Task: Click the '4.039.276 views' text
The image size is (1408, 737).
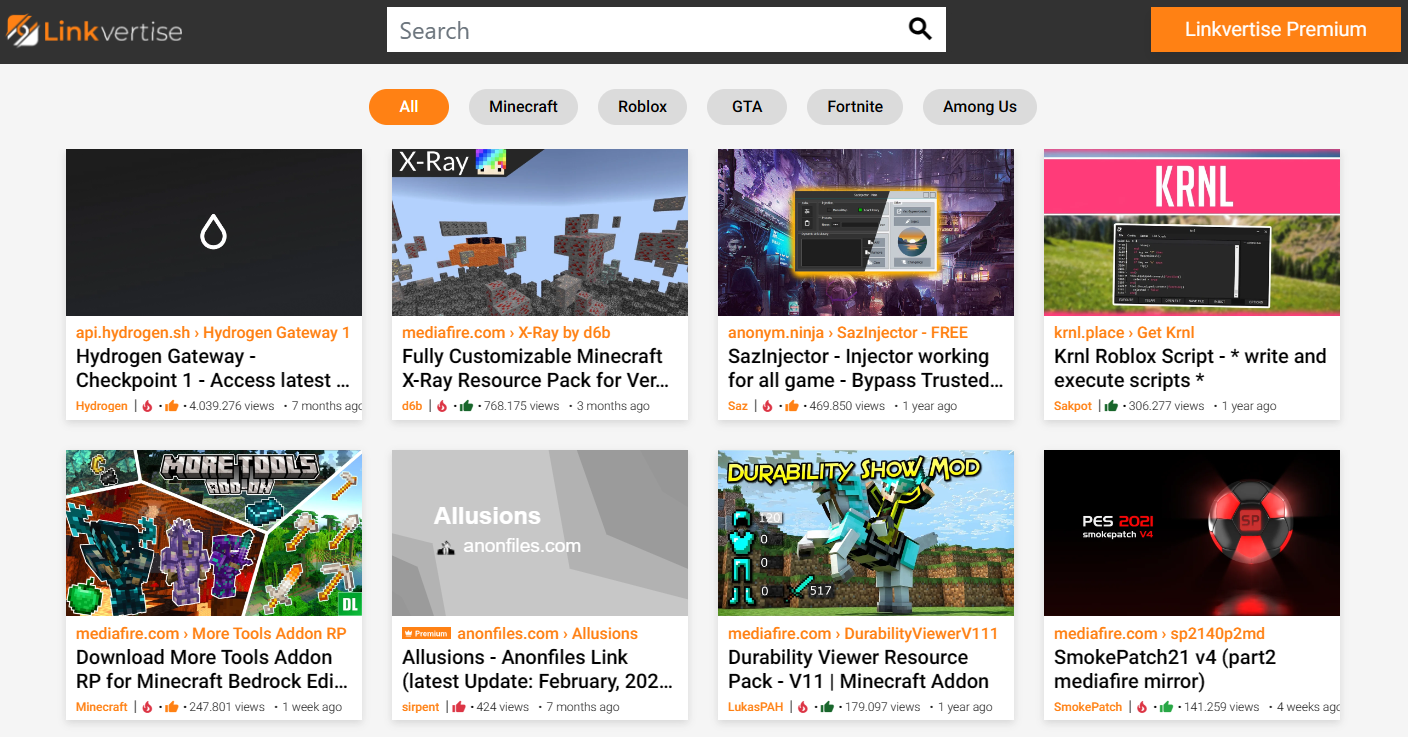Action: coord(232,406)
